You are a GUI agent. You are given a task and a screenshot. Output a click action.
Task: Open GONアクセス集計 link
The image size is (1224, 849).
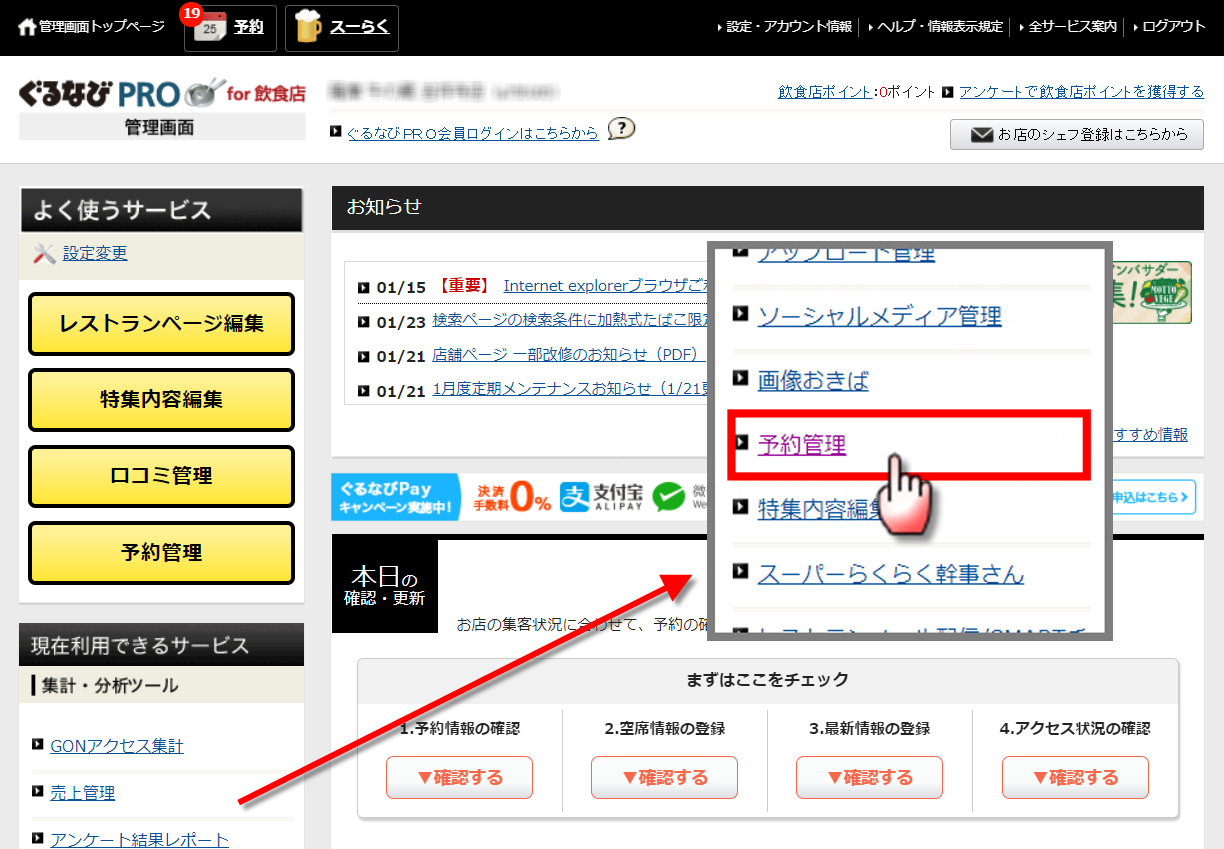pos(117,746)
